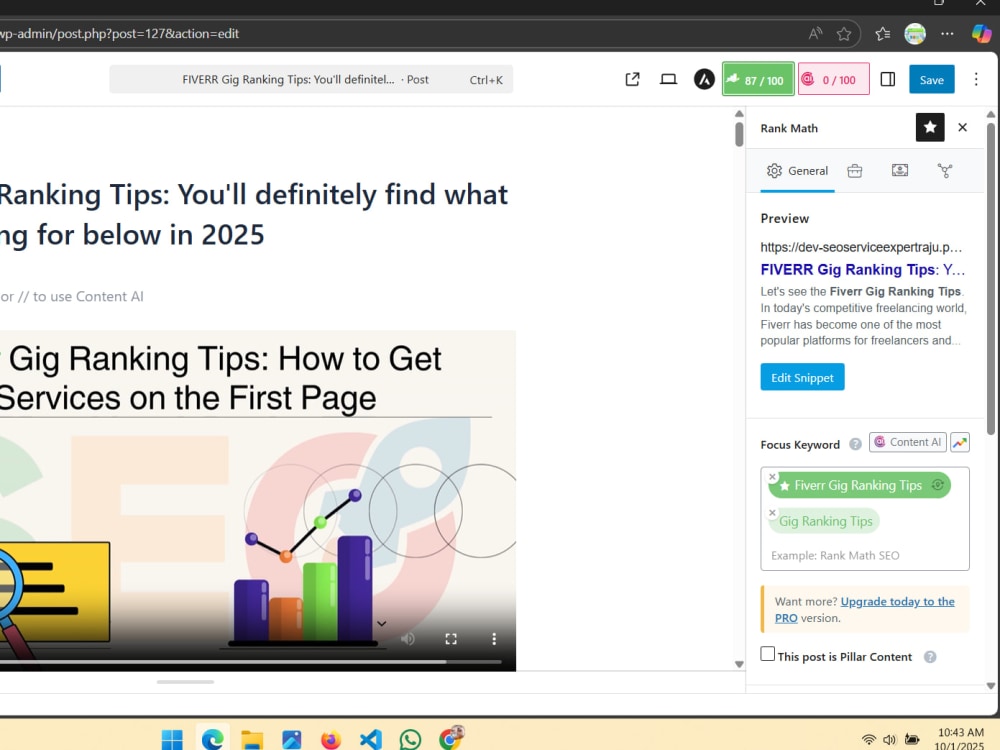Select the Fiverr Gig Ranking Tips keyword tag

(858, 486)
